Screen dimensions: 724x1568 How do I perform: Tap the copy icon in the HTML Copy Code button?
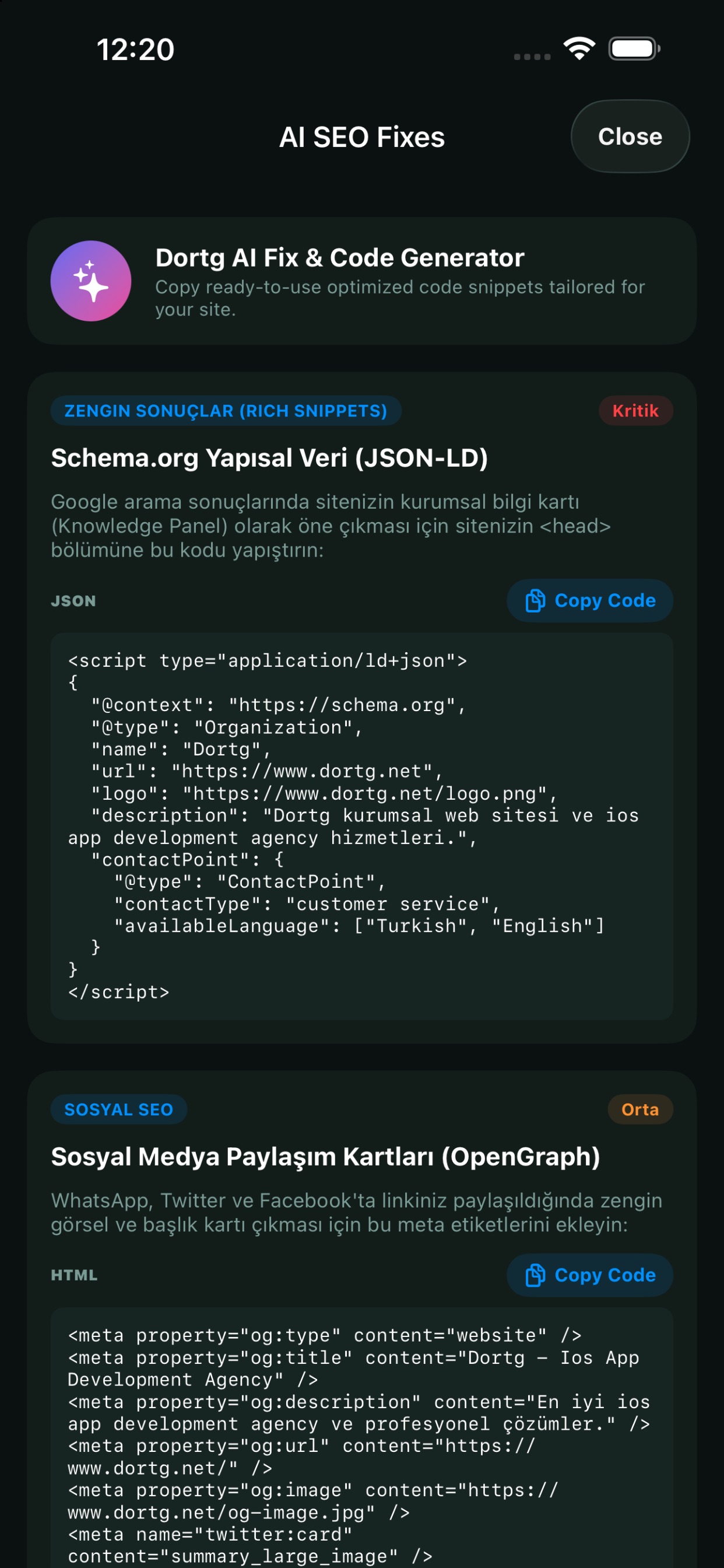pos(535,1275)
